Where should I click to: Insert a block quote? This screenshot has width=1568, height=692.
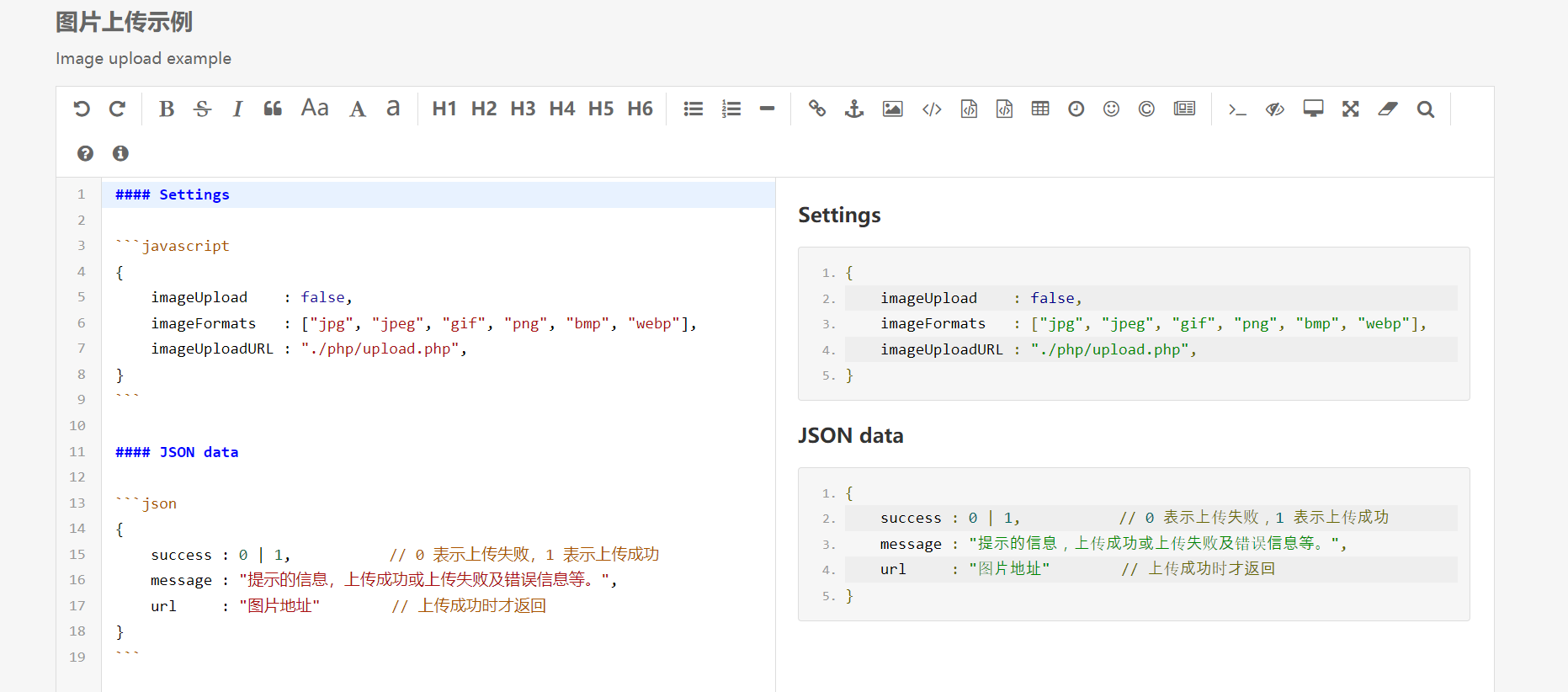click(x=273, y=109)
